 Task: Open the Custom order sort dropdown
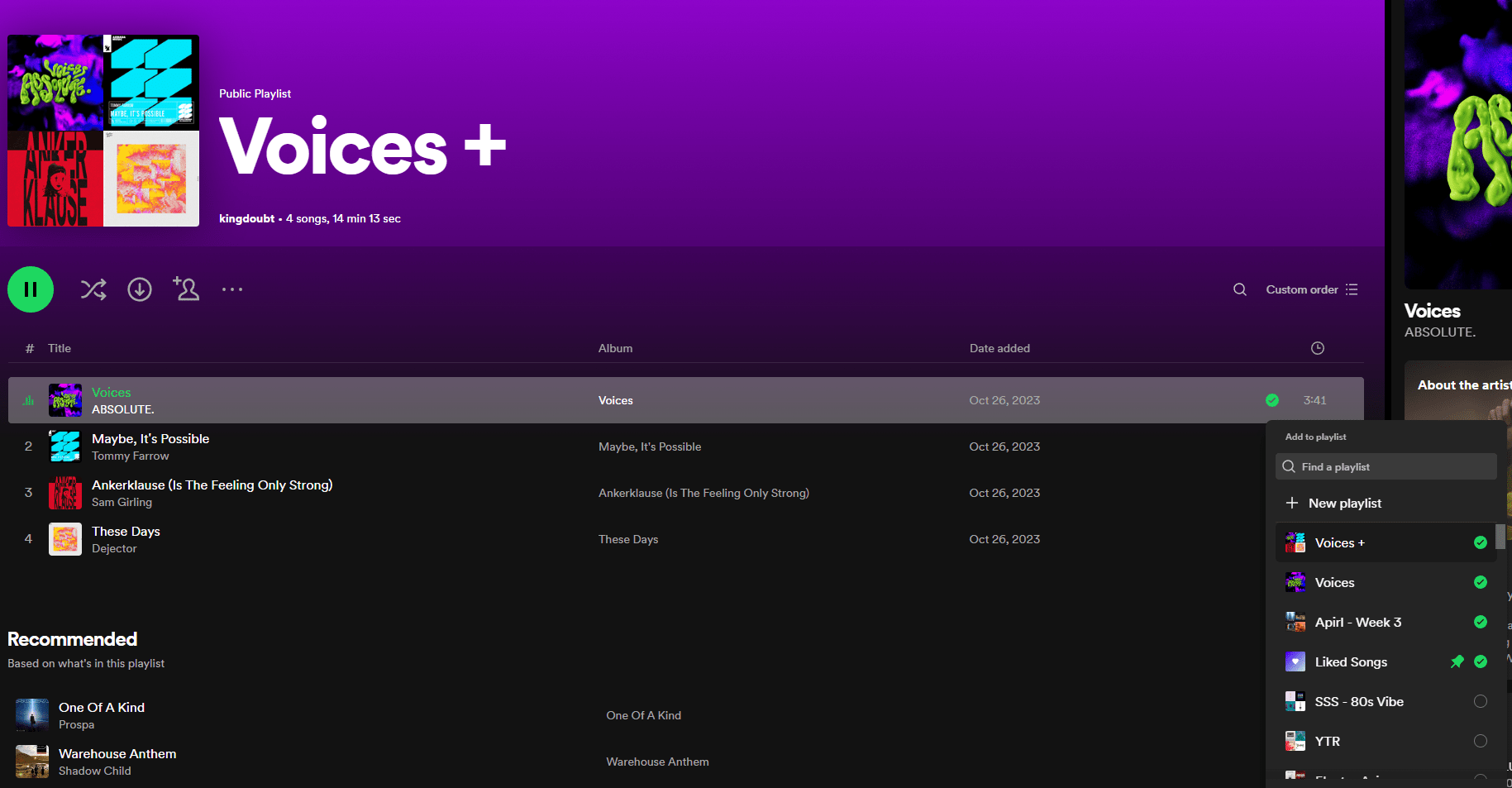coord(1312,289)
